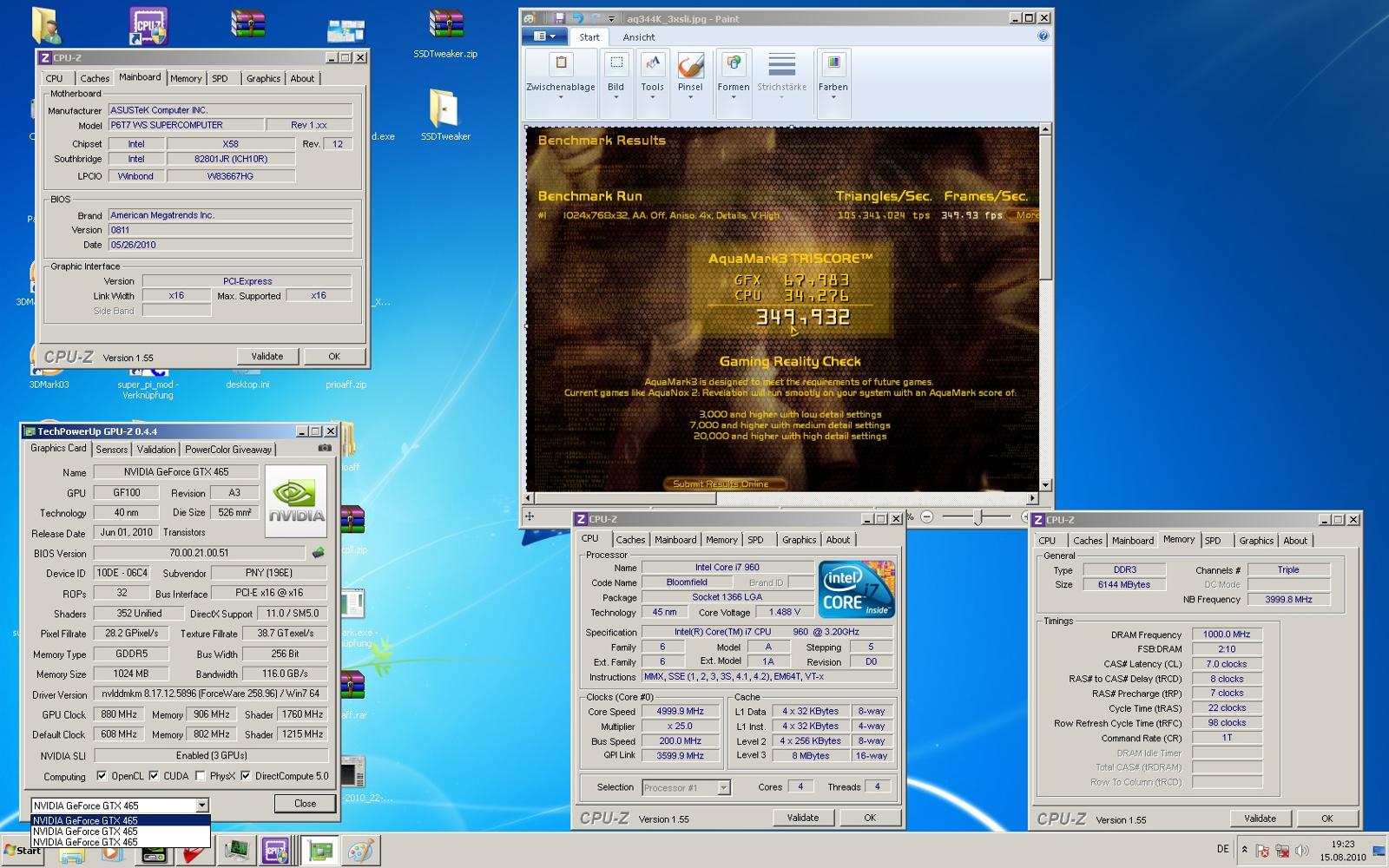Expand the Zwischenablage dropdown arrow in Paint
1389x868 pixels.
click(561, 97)
